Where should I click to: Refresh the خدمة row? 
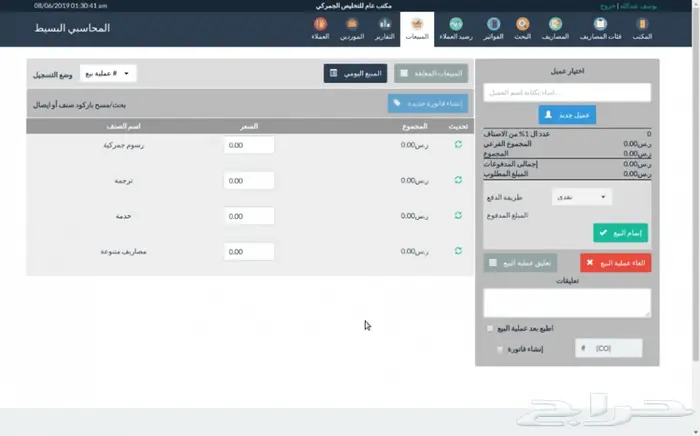click(458, 216)
